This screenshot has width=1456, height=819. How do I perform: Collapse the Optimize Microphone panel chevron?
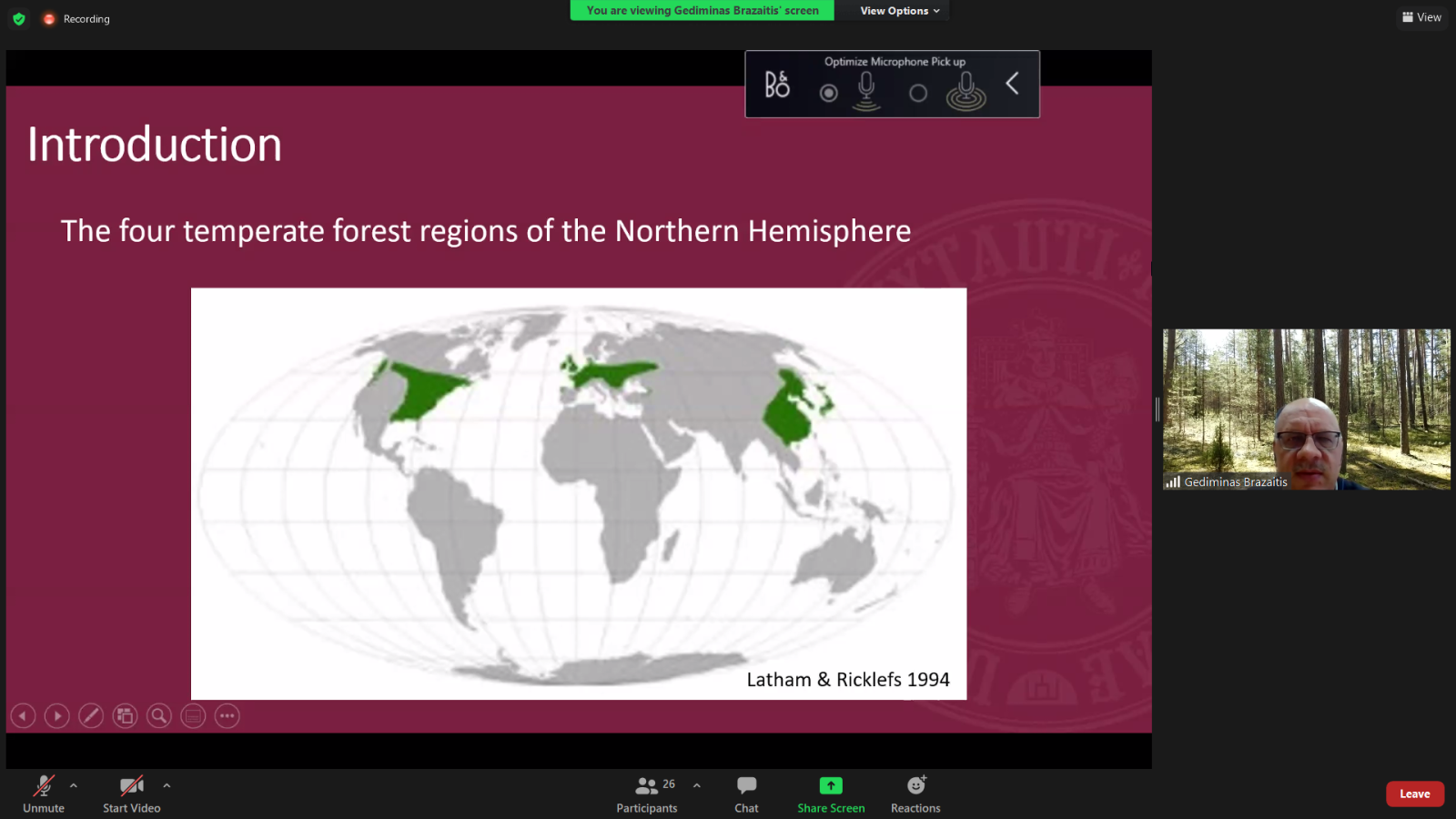1012,84
